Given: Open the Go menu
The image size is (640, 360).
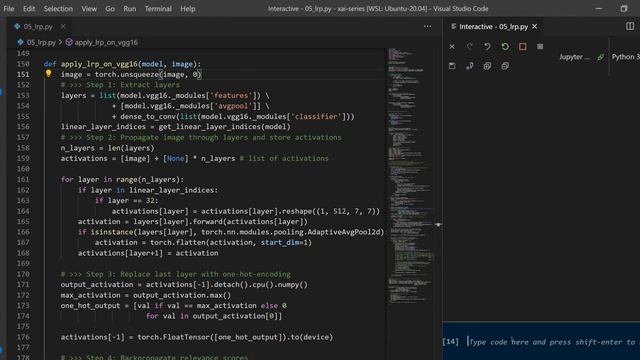Looking at the screenshot, I should (110, 9).
